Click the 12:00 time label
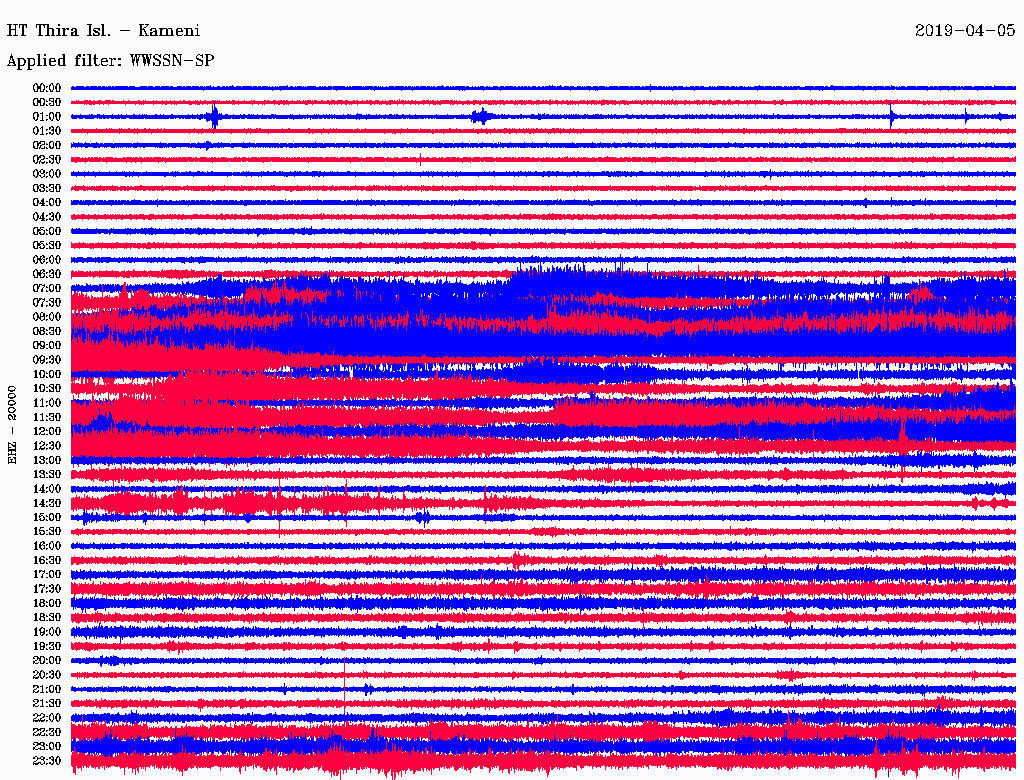1024x780 pixels. point(47,432)
